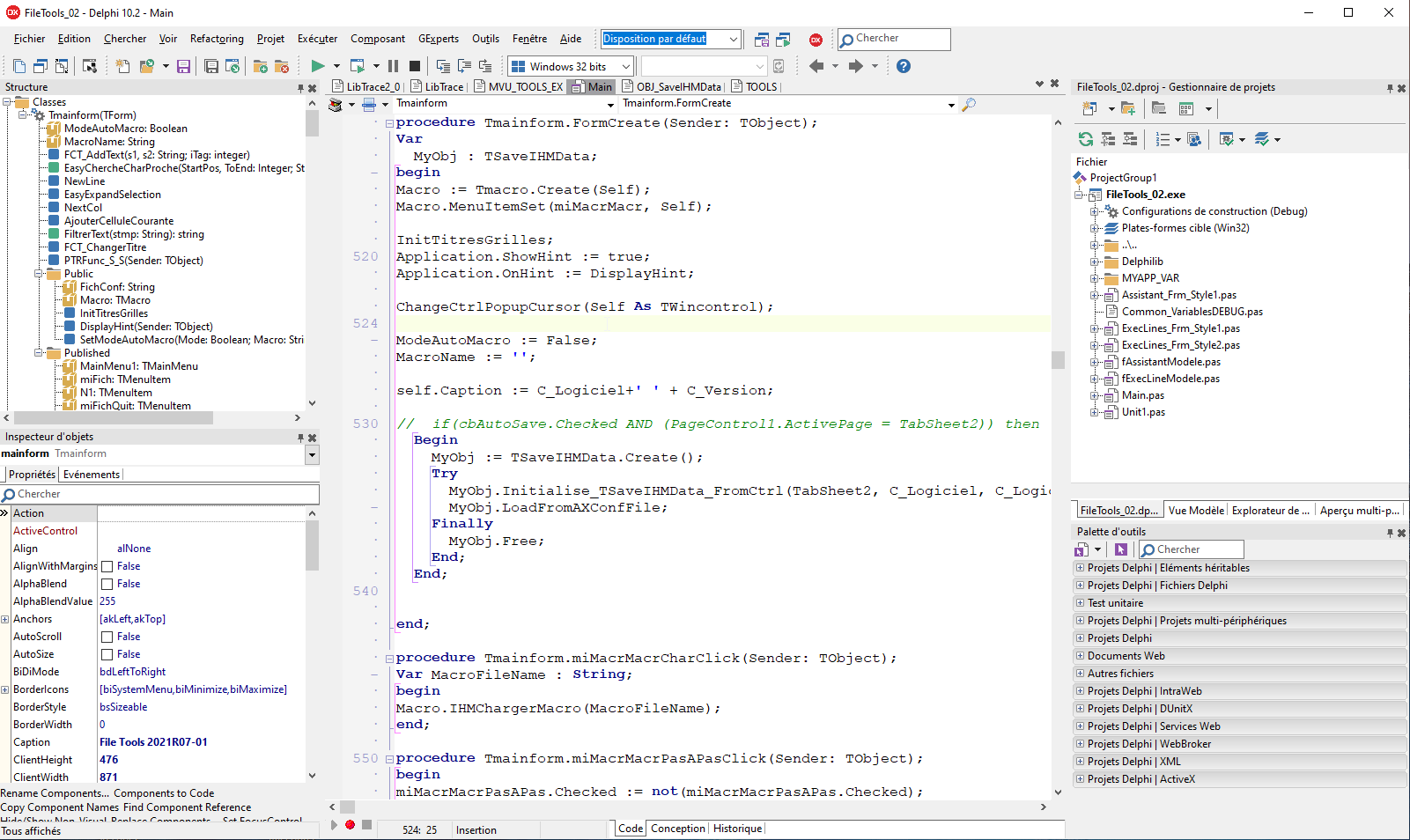Select the Vue Modèle tab in the project manager
Viewport: 1410px width, 840px height.
1196,511
